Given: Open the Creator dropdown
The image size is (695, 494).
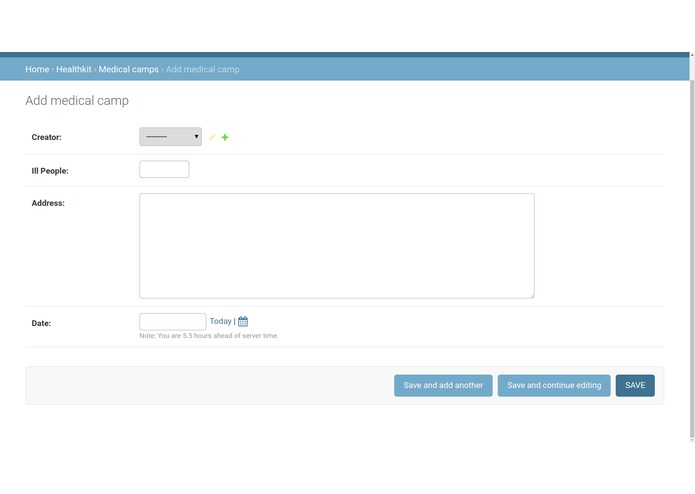Looking at the screenshot, I should [x=170, y=136].
